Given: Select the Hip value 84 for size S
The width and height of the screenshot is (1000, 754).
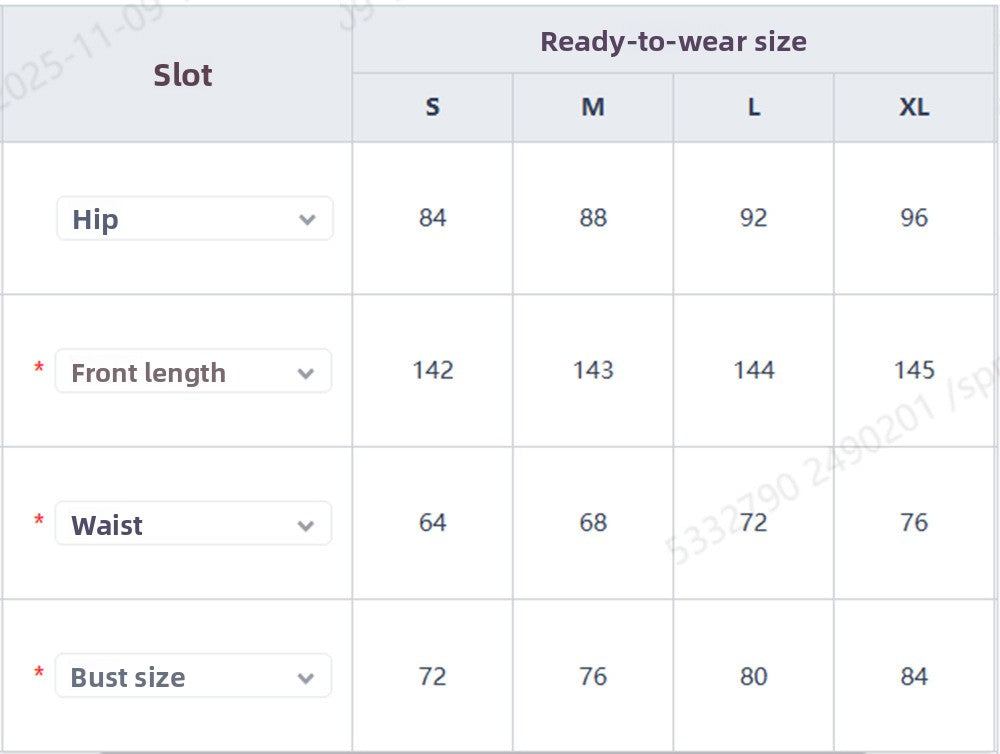Looking at the screenshot, I should click(x=432, y=218).
